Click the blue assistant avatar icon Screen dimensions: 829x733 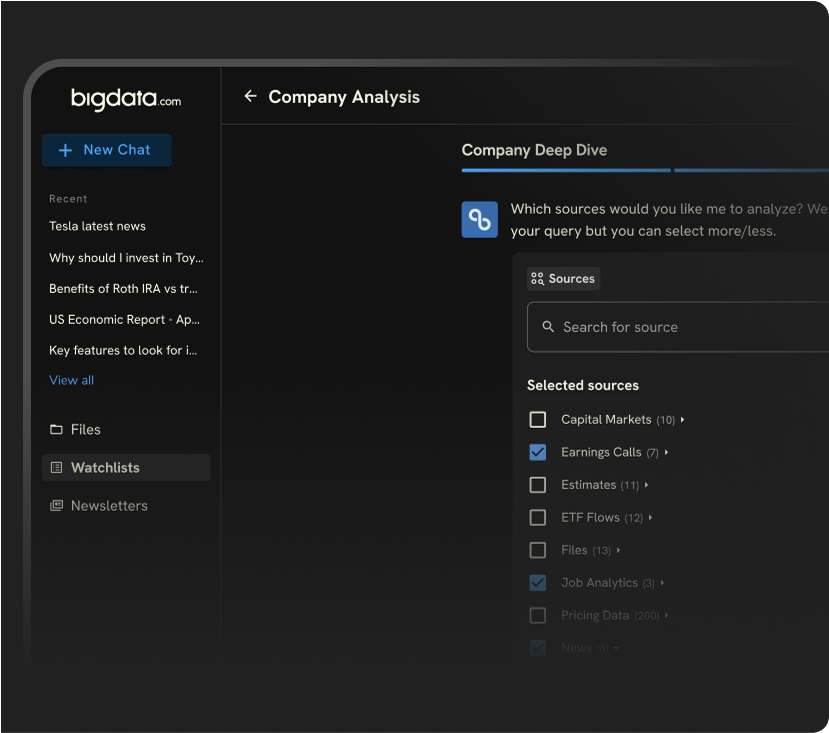480,219
